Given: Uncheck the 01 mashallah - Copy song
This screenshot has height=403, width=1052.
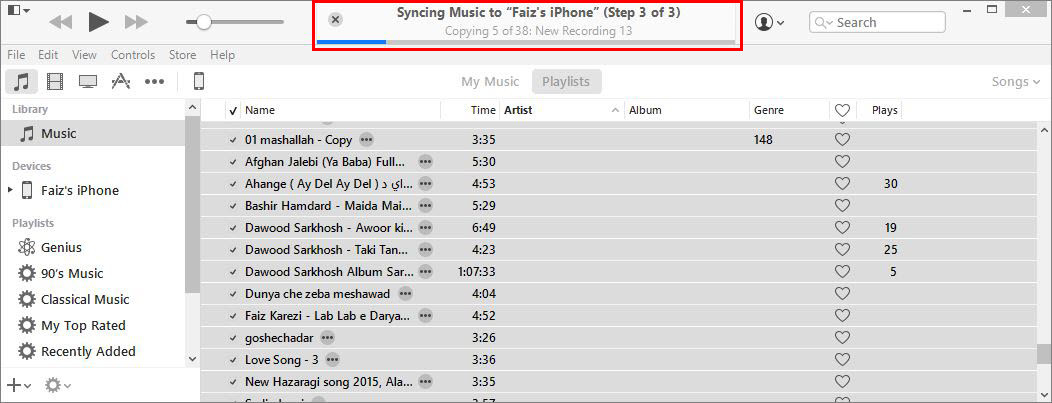Looking at the screenshot, I should click(x=233, y=140).
